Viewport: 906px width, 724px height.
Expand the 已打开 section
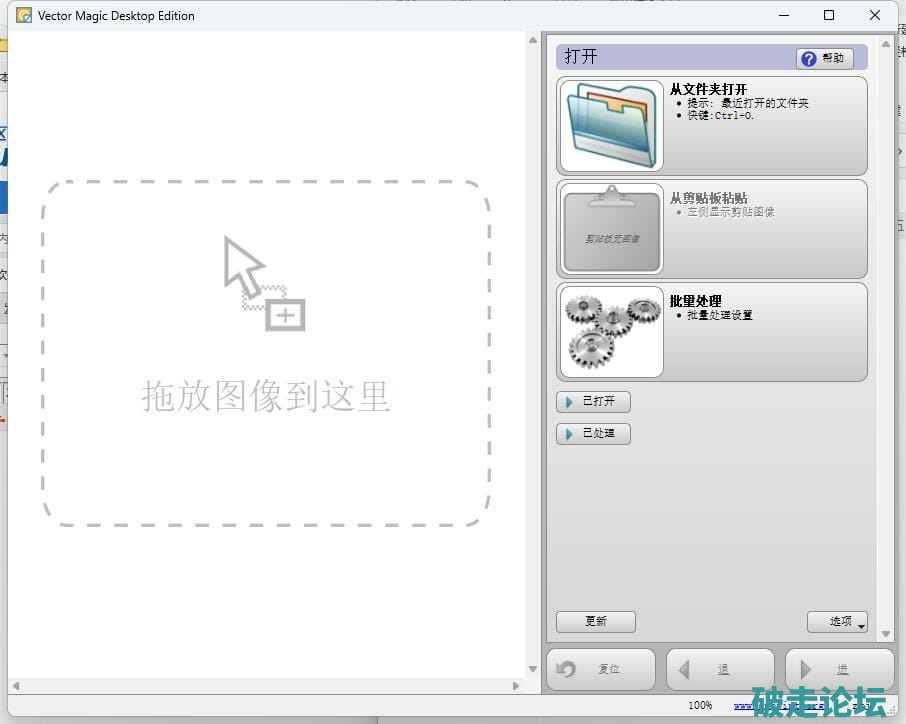pyautogui.click(x=593, y=402)
